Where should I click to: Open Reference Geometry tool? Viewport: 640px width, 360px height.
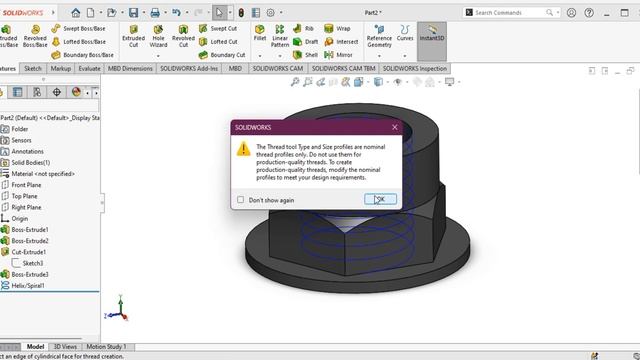pos(379,36)
